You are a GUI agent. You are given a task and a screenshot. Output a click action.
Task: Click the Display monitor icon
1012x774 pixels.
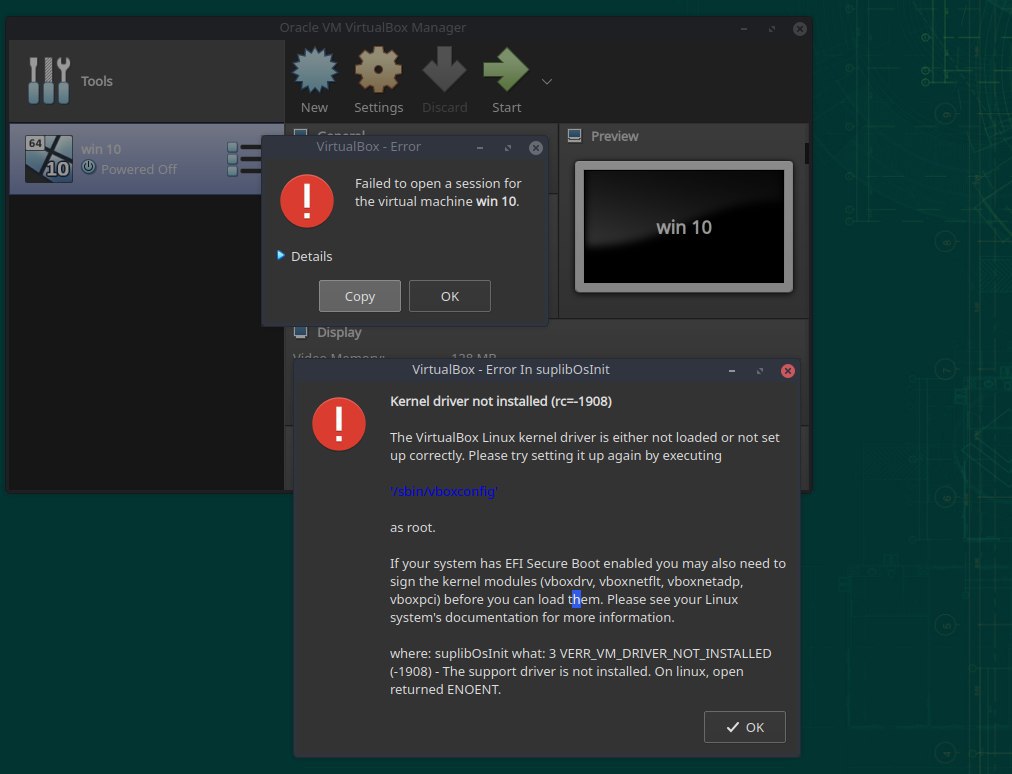[300, 332]
